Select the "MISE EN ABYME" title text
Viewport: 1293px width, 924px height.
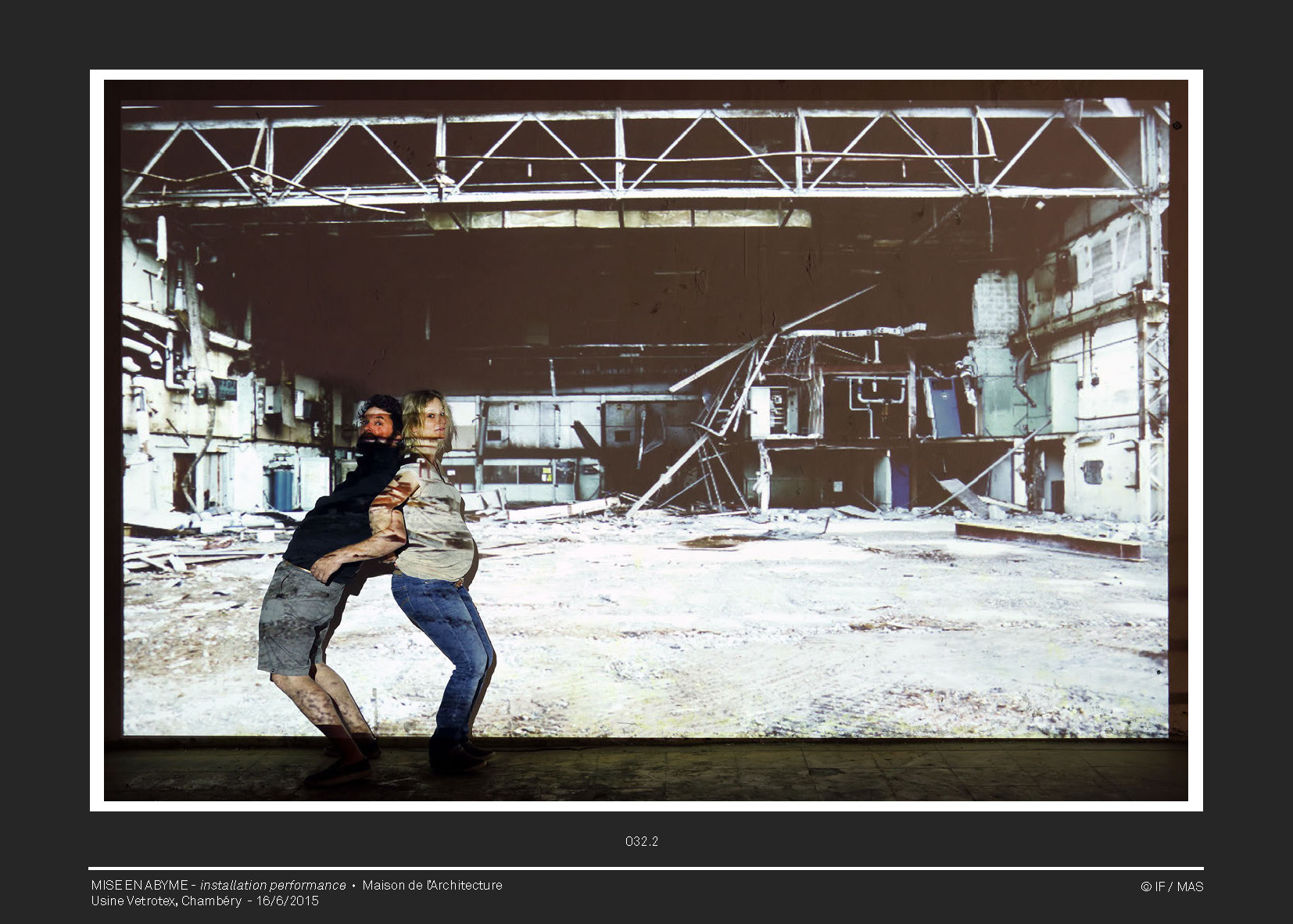(x=139, y=885)
